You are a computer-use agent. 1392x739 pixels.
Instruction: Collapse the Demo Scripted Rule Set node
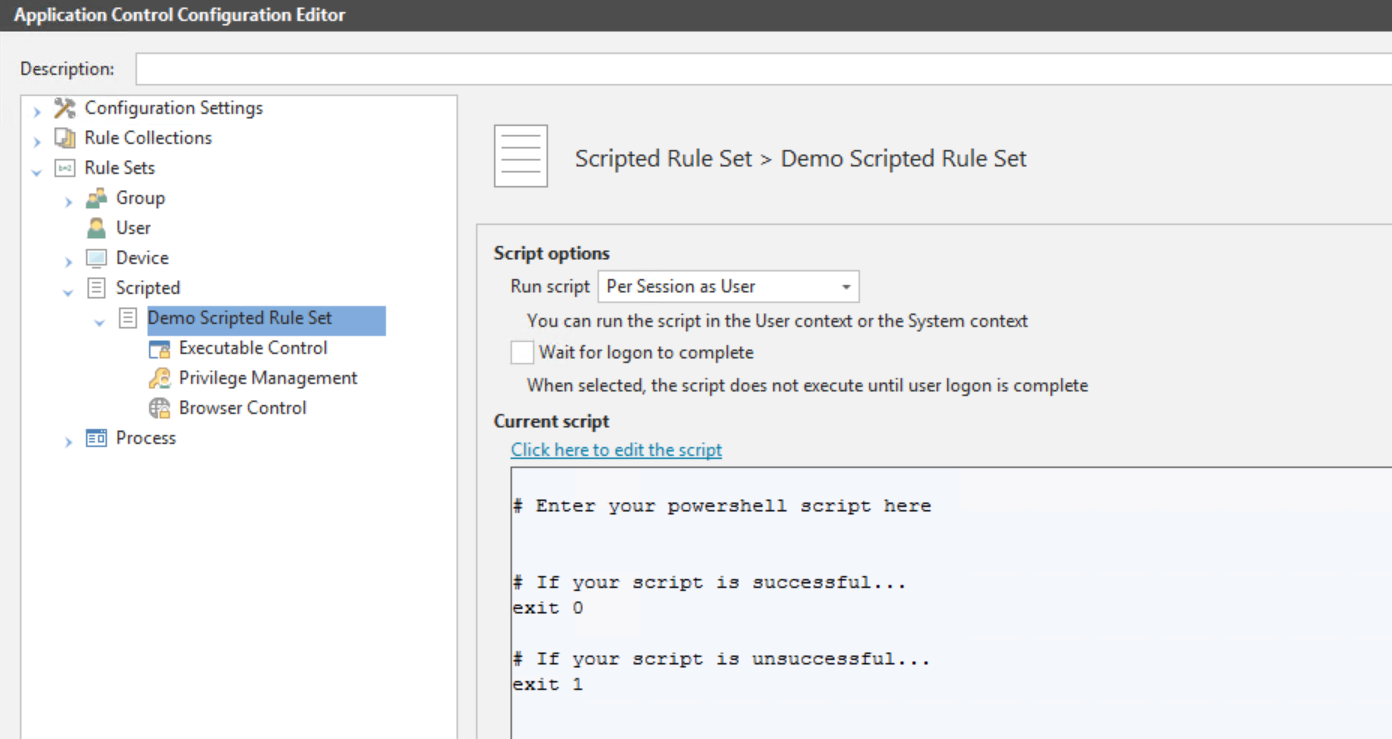click(99, 321)
